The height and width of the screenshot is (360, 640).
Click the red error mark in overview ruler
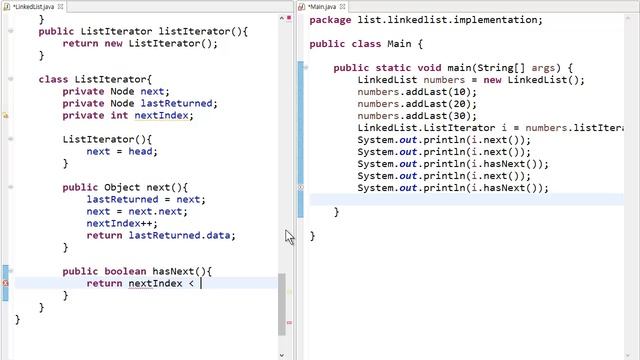289,322
